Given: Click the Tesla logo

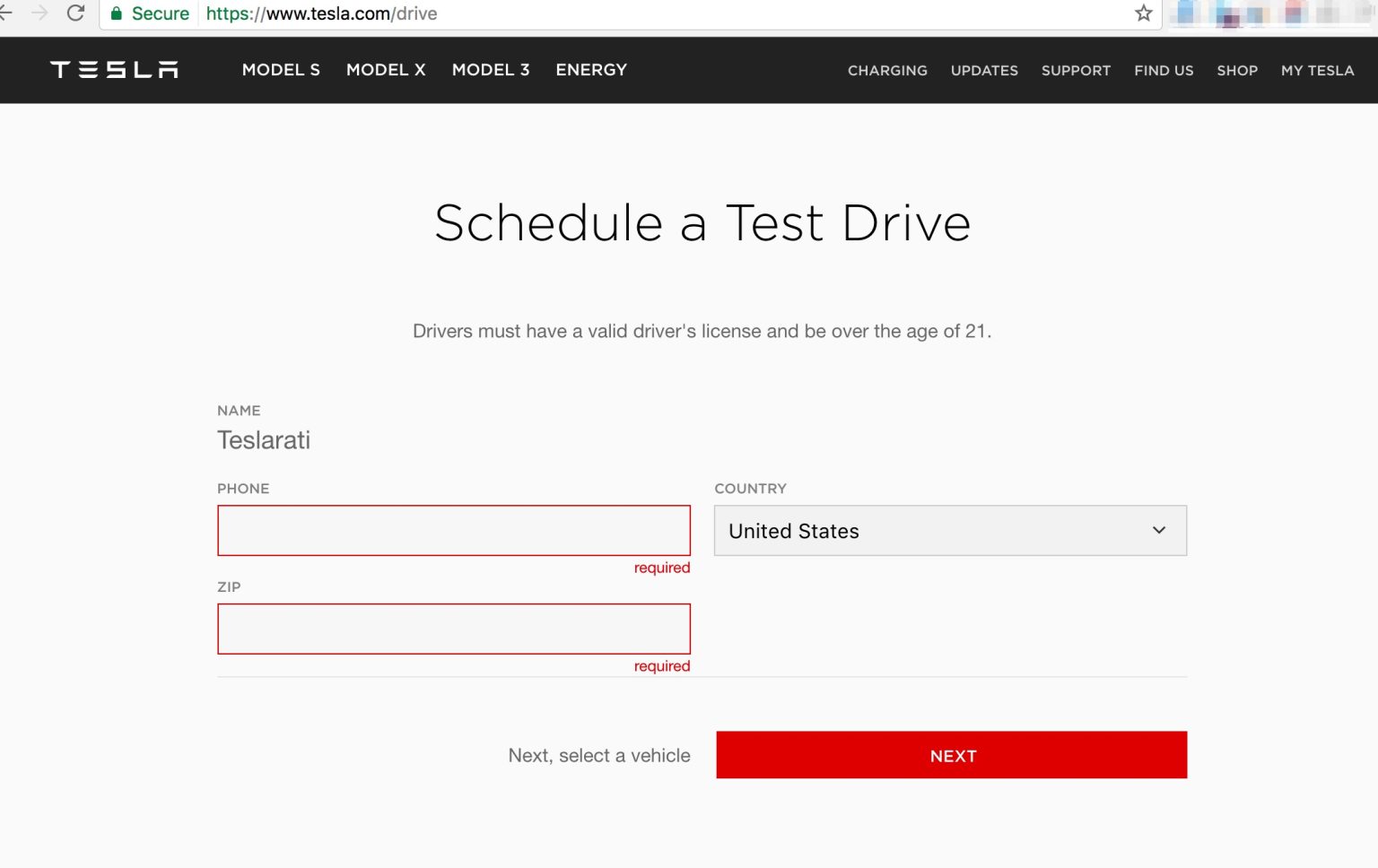Looking at the screenshot, I should [x=114, y=70].
